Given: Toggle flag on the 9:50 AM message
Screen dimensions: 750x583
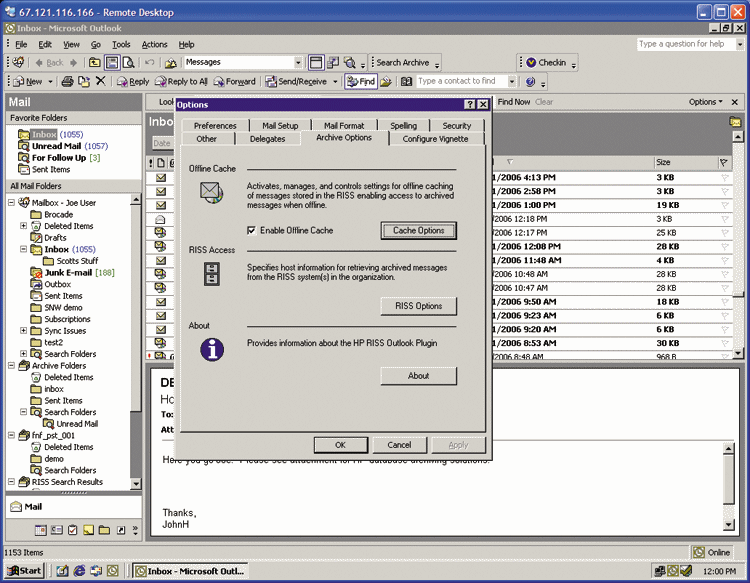Looking at the screenshot, I should (724, 302).
